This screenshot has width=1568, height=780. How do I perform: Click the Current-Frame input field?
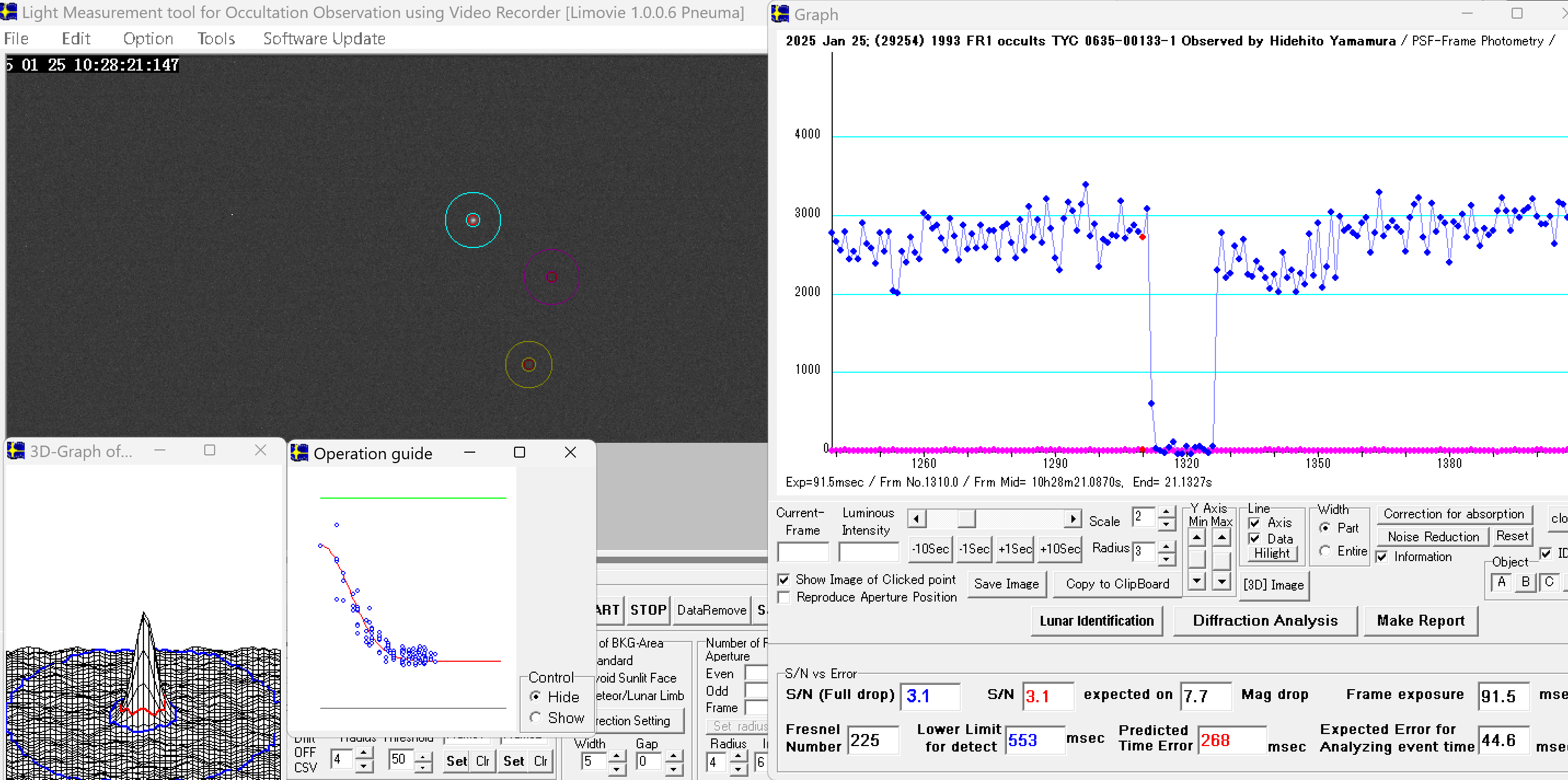pyautogui.click(x=803, y=552)
